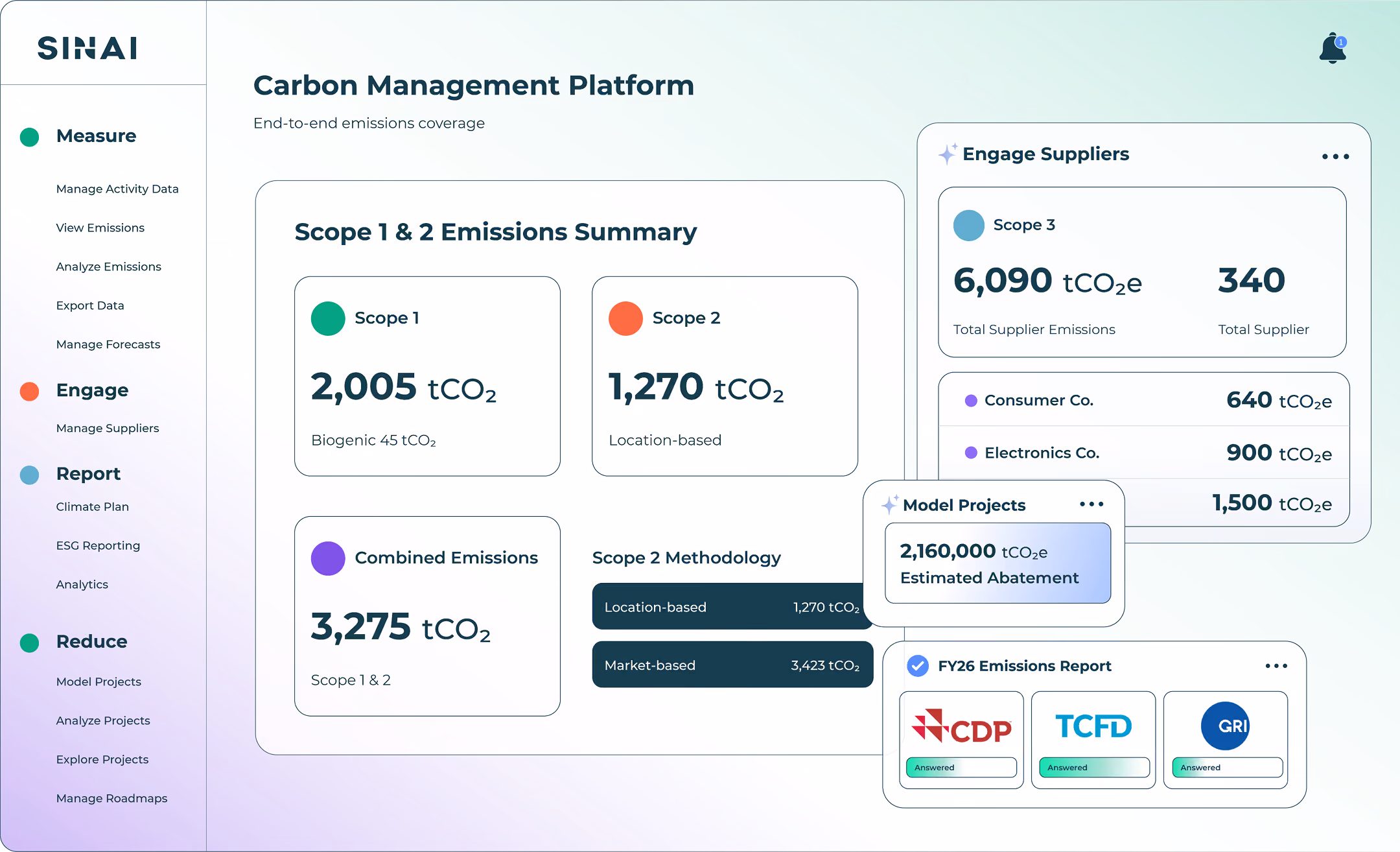Open Explore Projects
Viewport: 1400px width, 852px height.
(x=102, y=759)
